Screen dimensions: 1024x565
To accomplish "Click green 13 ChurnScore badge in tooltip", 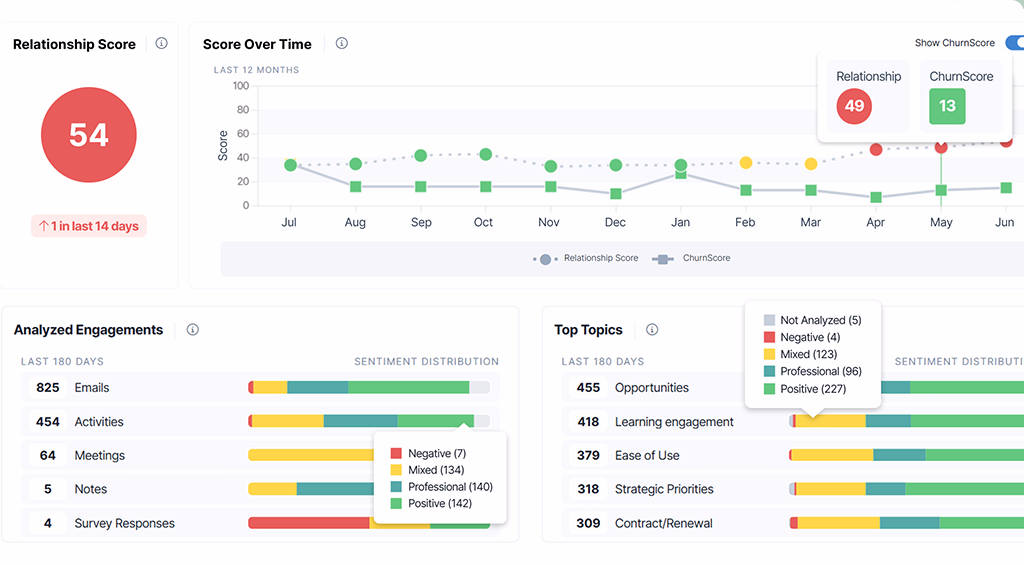I will pos(947,106).
